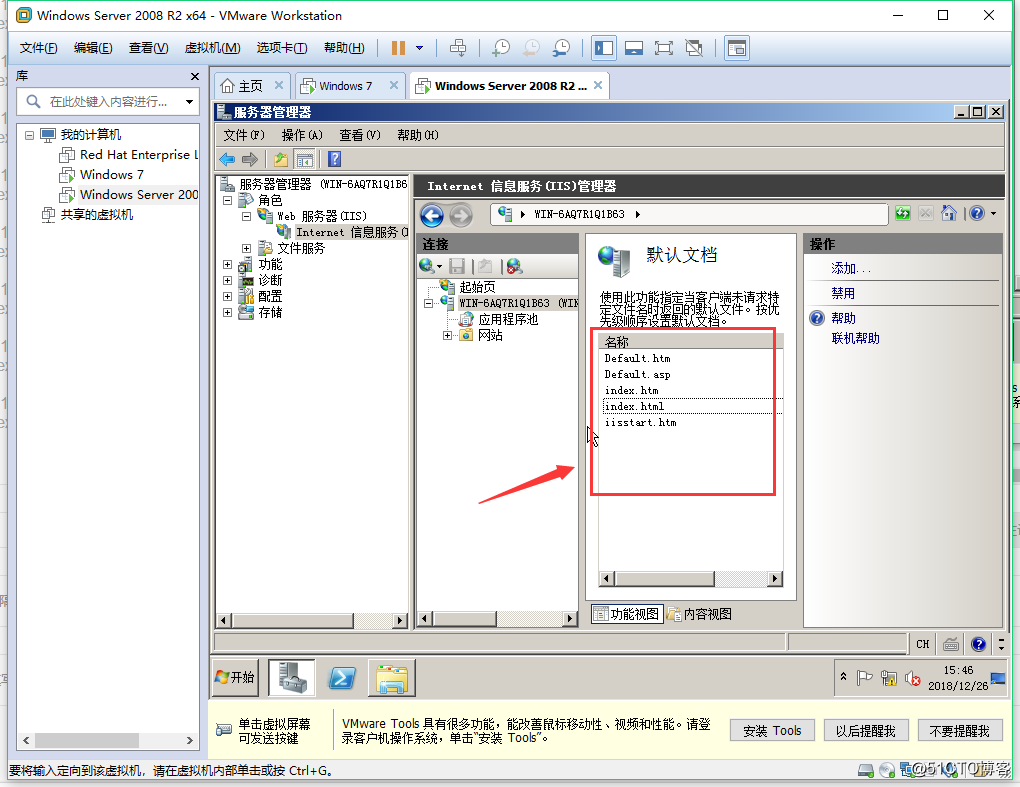Open Server Manager 操作(A) menu
The image size is (1020, 787).
[x=302, y=135]
